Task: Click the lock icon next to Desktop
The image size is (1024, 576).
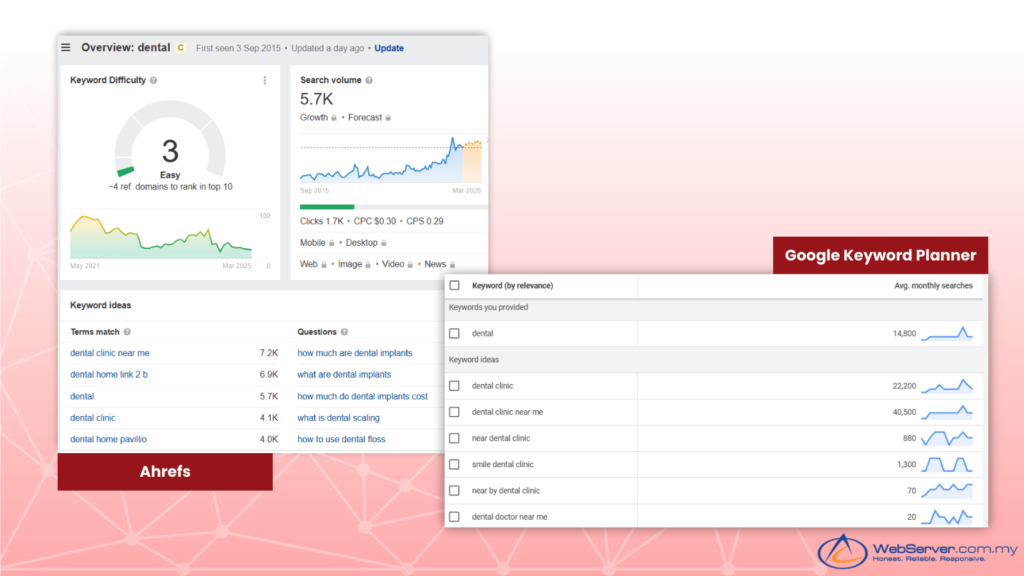Action: pyautogui.click(x=384, y=243)
